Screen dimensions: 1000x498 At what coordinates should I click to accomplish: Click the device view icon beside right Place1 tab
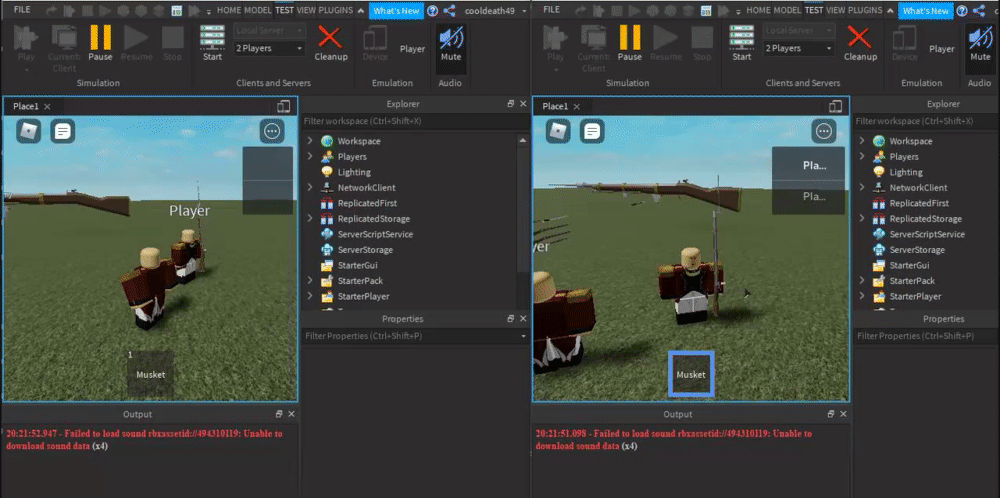pyautogui.click(x=835, y=106)
